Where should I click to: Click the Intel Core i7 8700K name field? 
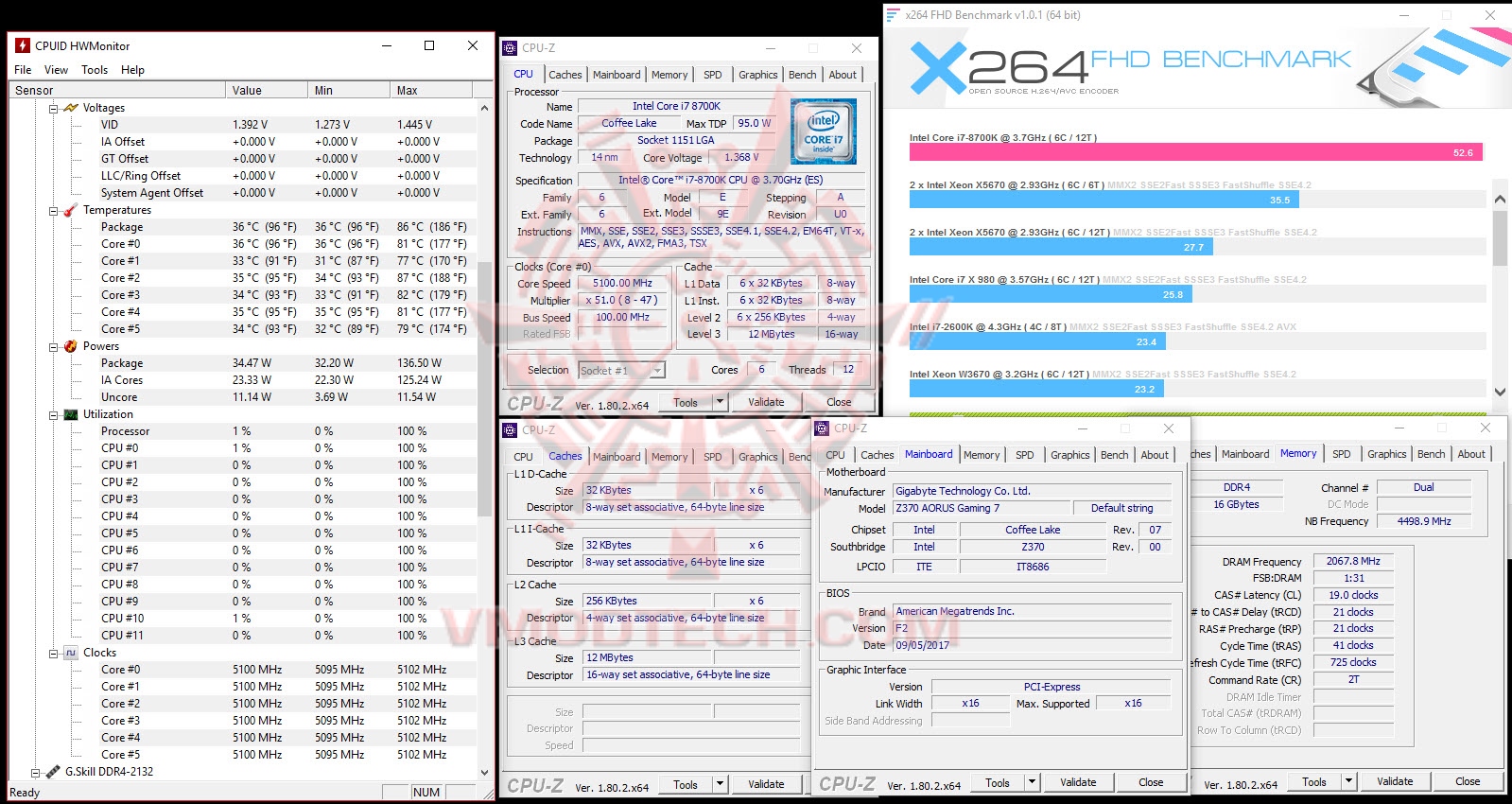pyautogui.click(x=676, y=106)
